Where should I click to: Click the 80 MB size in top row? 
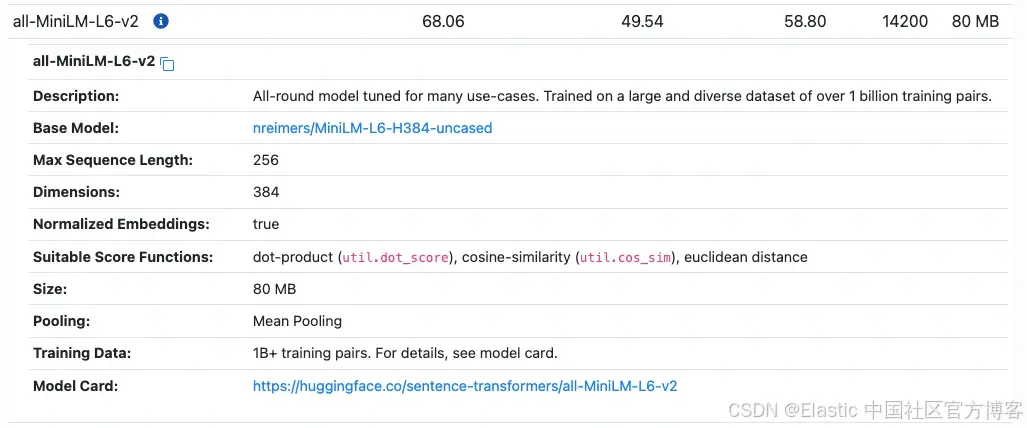point(975,22)
